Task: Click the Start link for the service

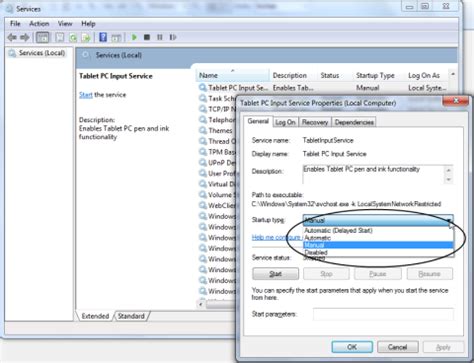Action: (85, 95)
